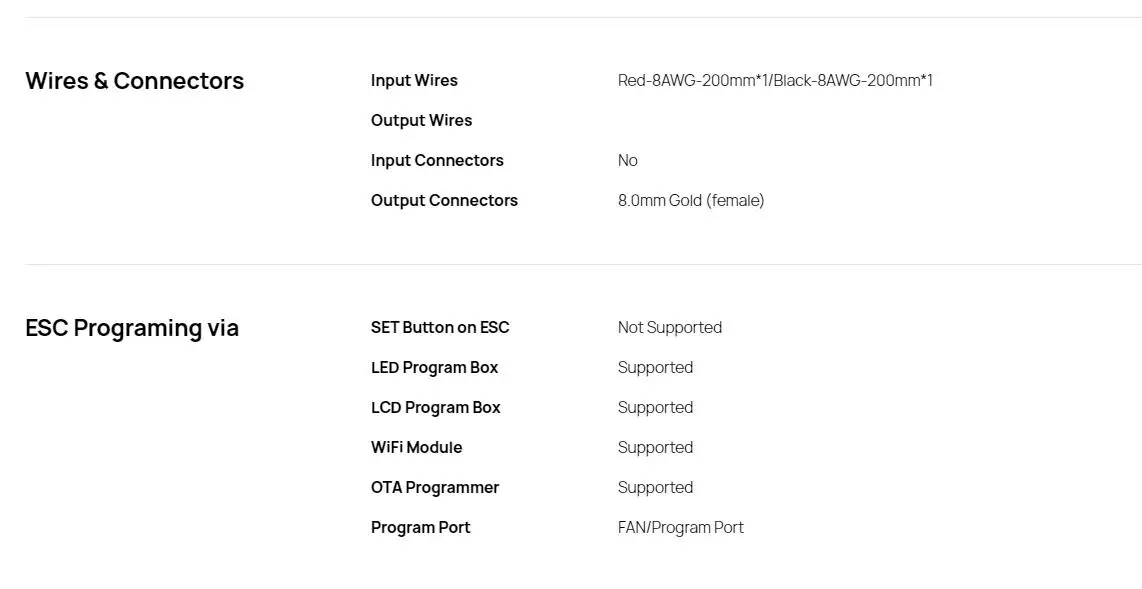Select the Output Connectors label
The width and height of the screenshot is (1142, 589).
444,201
